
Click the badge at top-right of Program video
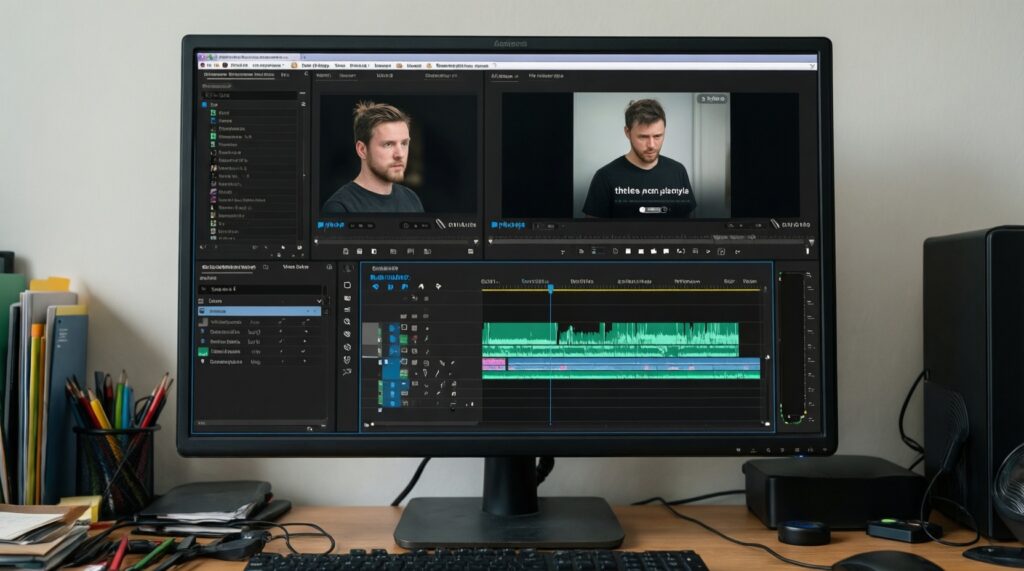[712, 100]
